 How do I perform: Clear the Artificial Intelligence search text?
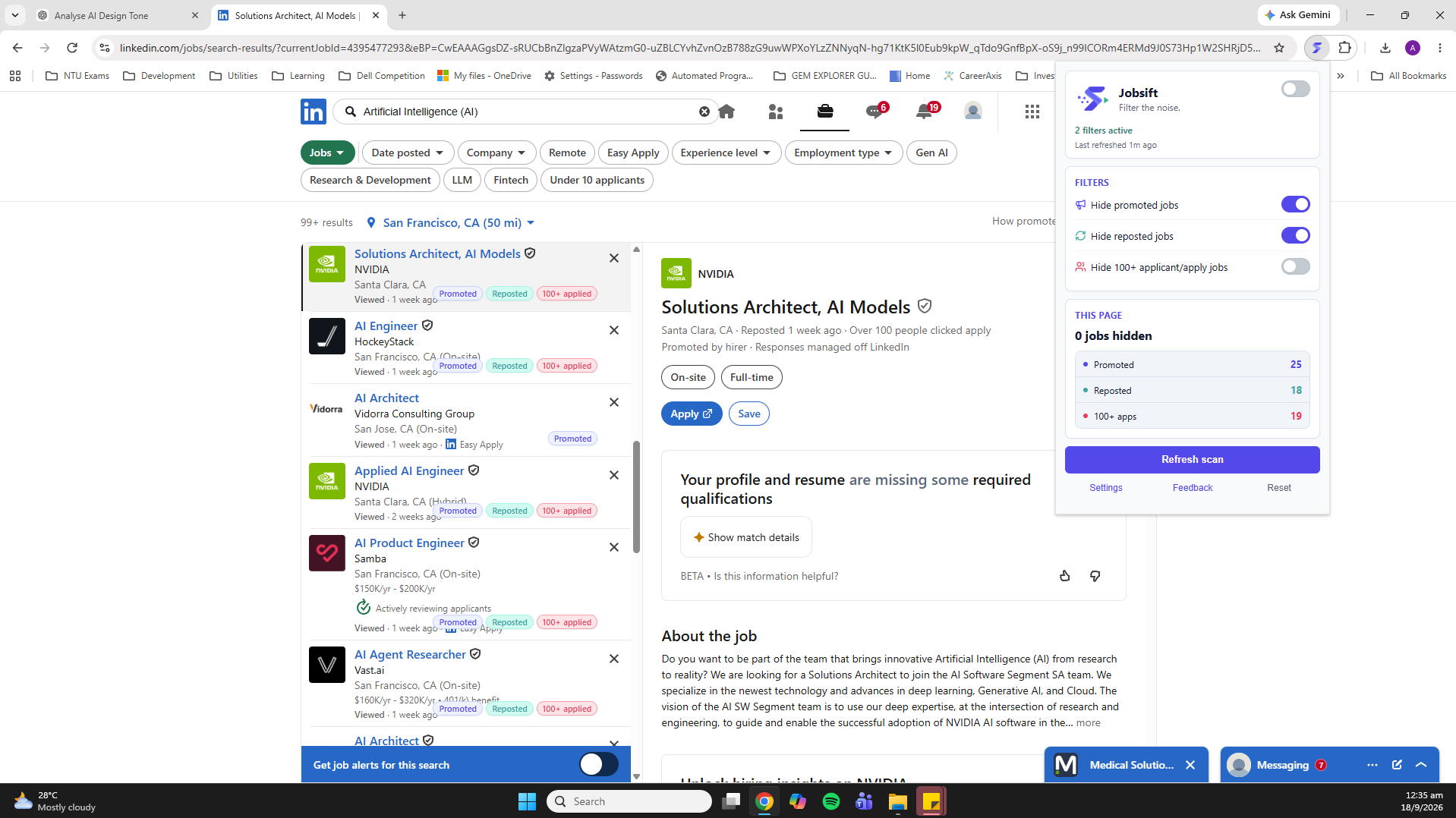tap(704, 112)
